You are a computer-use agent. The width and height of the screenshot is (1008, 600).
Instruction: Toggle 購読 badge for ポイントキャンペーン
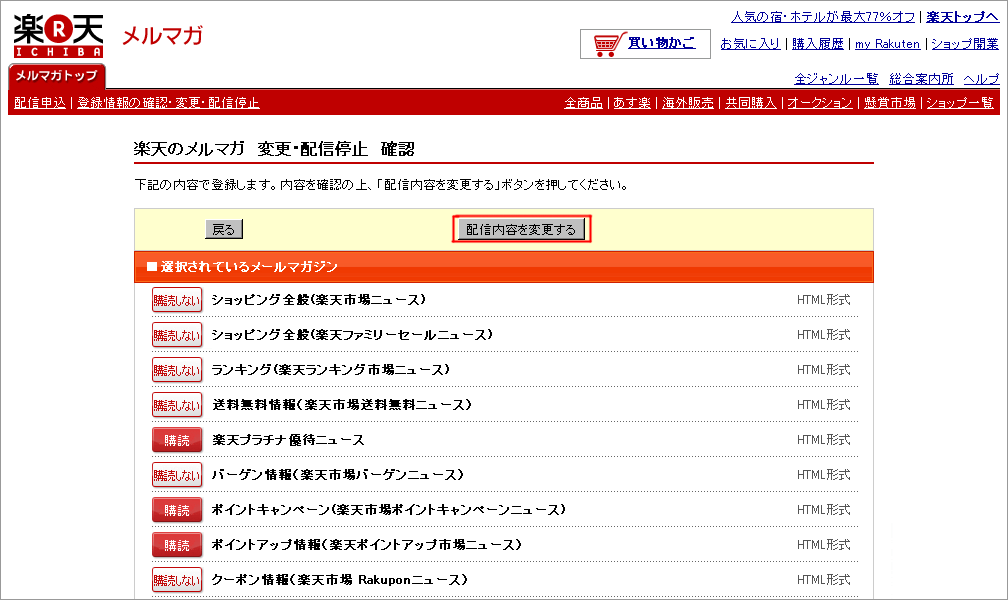177,511
